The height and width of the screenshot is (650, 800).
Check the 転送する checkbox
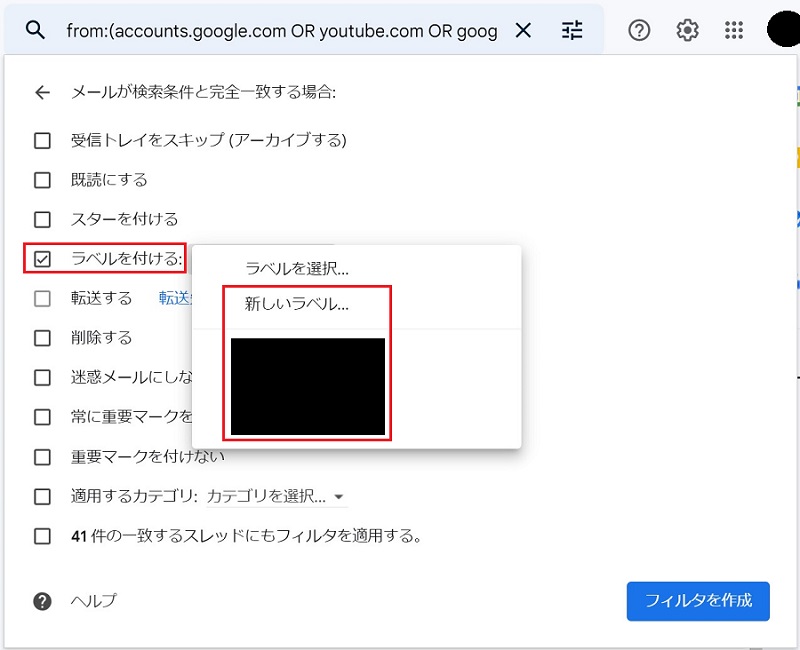pos(42,298)
